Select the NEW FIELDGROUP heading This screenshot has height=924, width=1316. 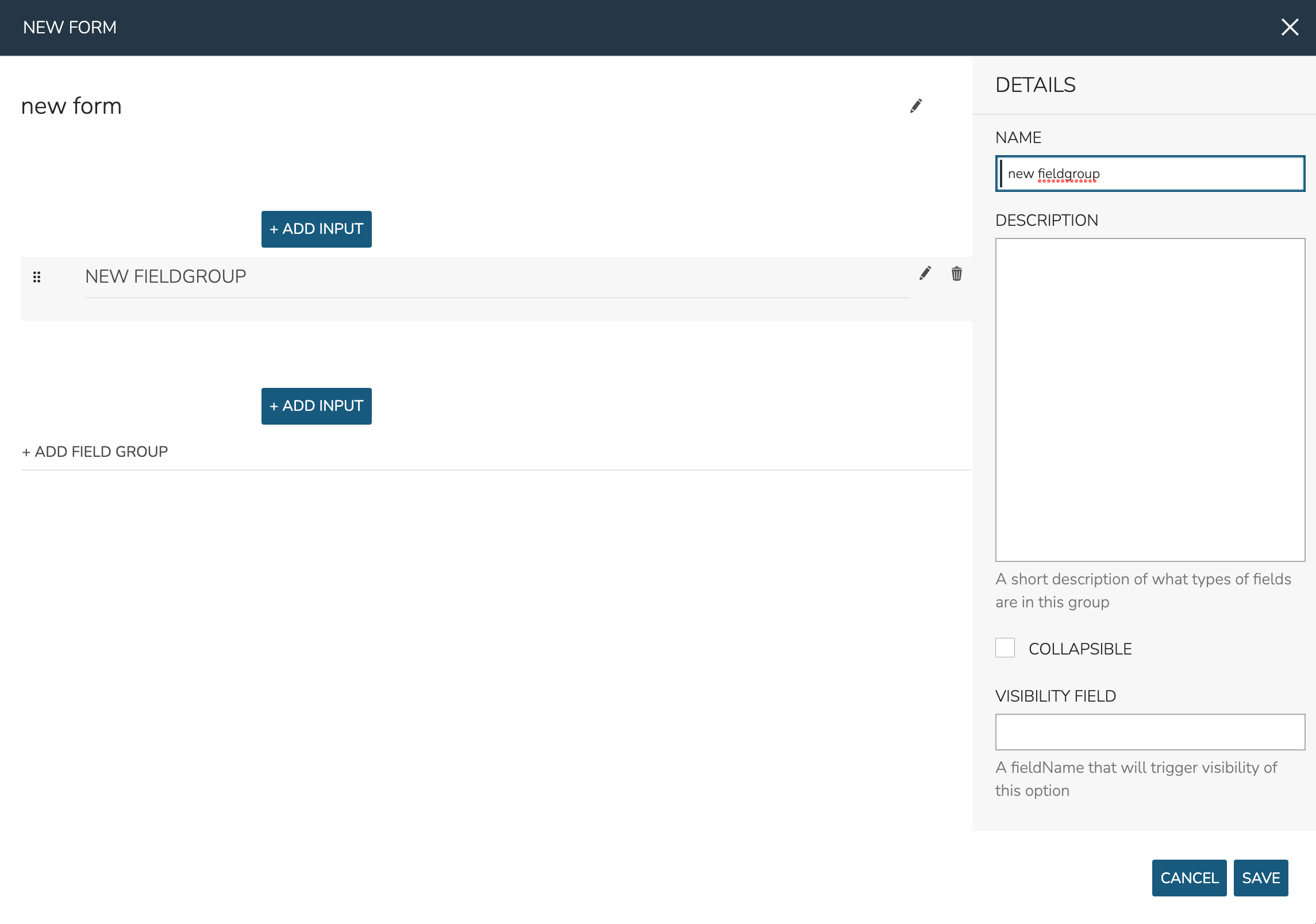[x=166, y=276]
